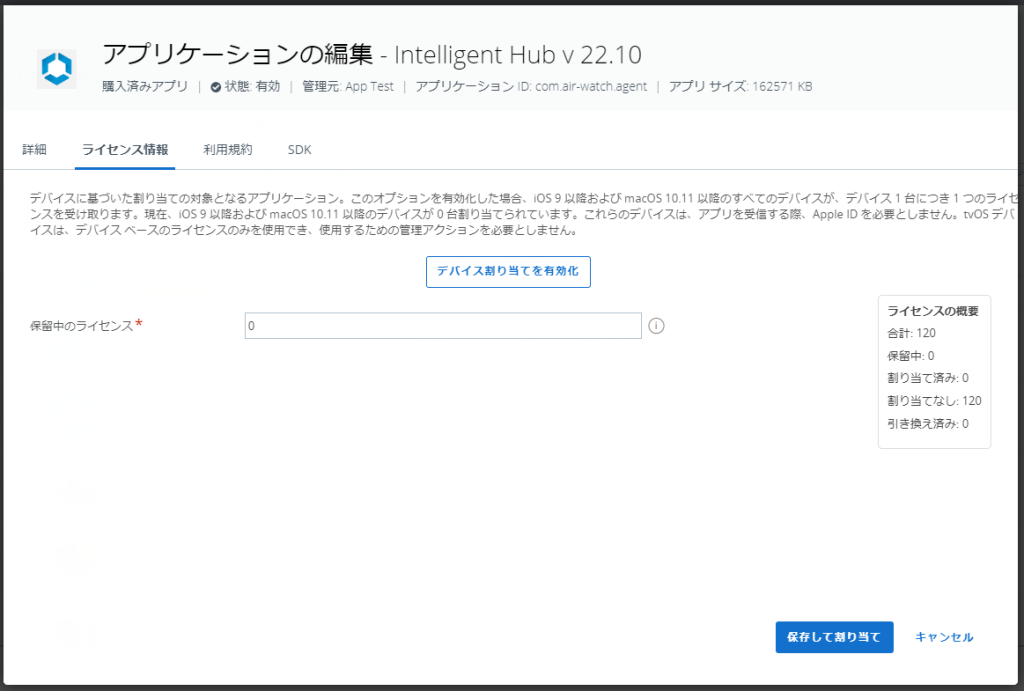The width and height of the screenshot is (1024, 691).
Task: Click 引き換え済み: 0 in license summary
Action: pyautogui.click(x=927, y=424)
